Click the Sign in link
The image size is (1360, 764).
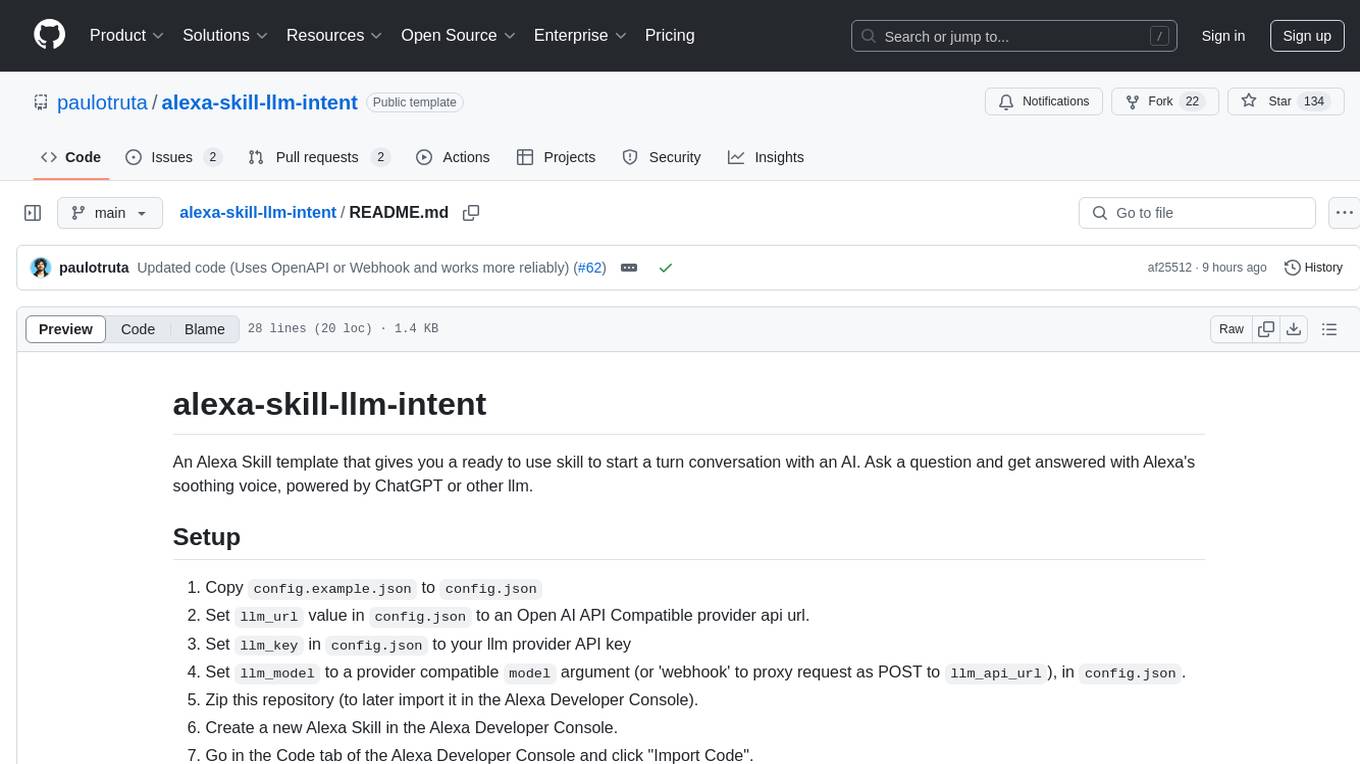pyautogui.click(x=1223, y=36)
